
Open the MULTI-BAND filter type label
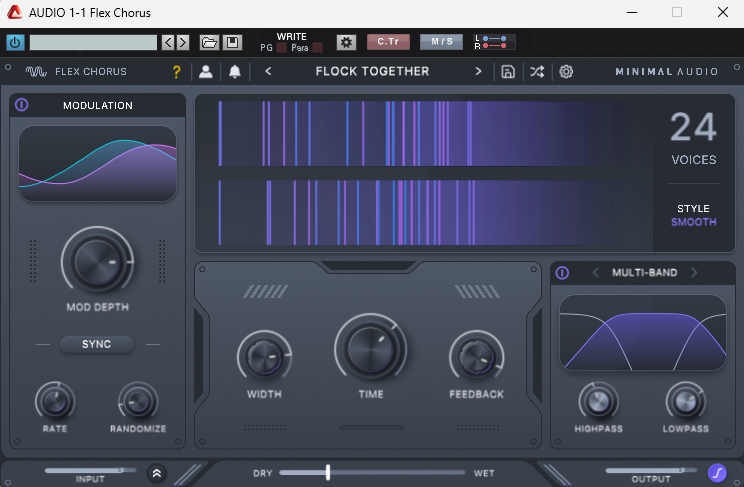[x=644, y=272]
